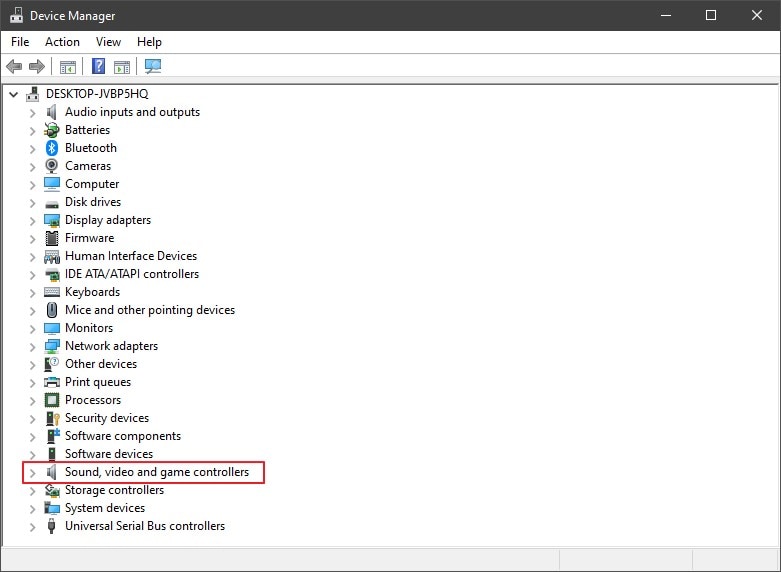781x572 pixels.
Task: Select the Storage controllers label
Action: 115,490
